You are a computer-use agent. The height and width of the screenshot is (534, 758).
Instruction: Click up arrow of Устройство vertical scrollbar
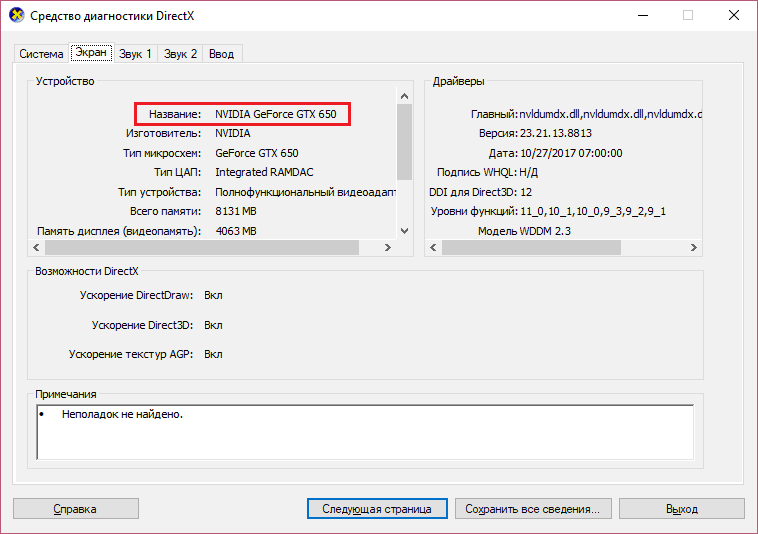pos(405,96)
